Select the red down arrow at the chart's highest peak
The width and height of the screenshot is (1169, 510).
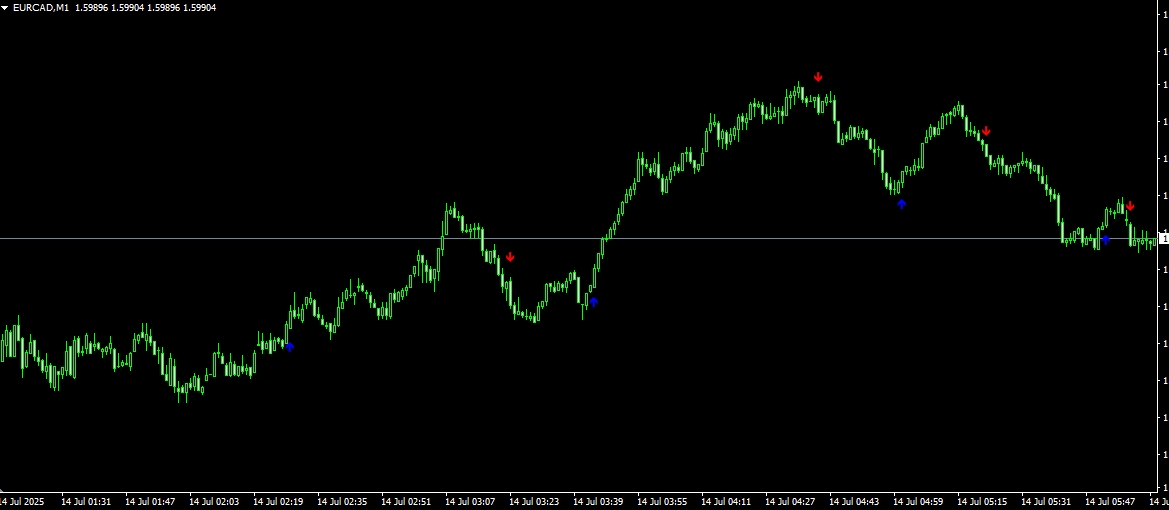pos(818,76)
